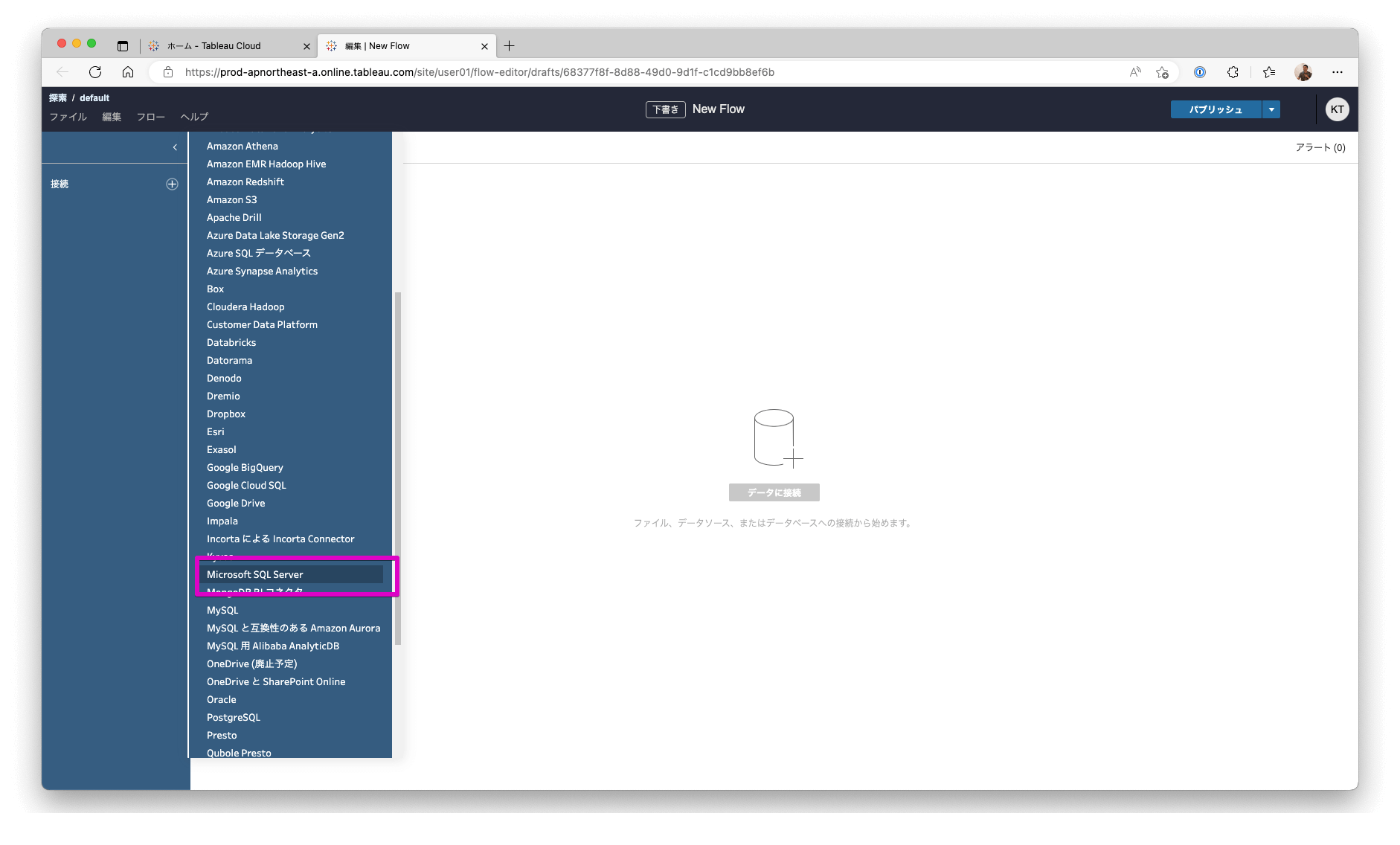This screenshot has height=845, width=1400.
Task: Click the browser back arrow
Action: click(x=62, y=72)
